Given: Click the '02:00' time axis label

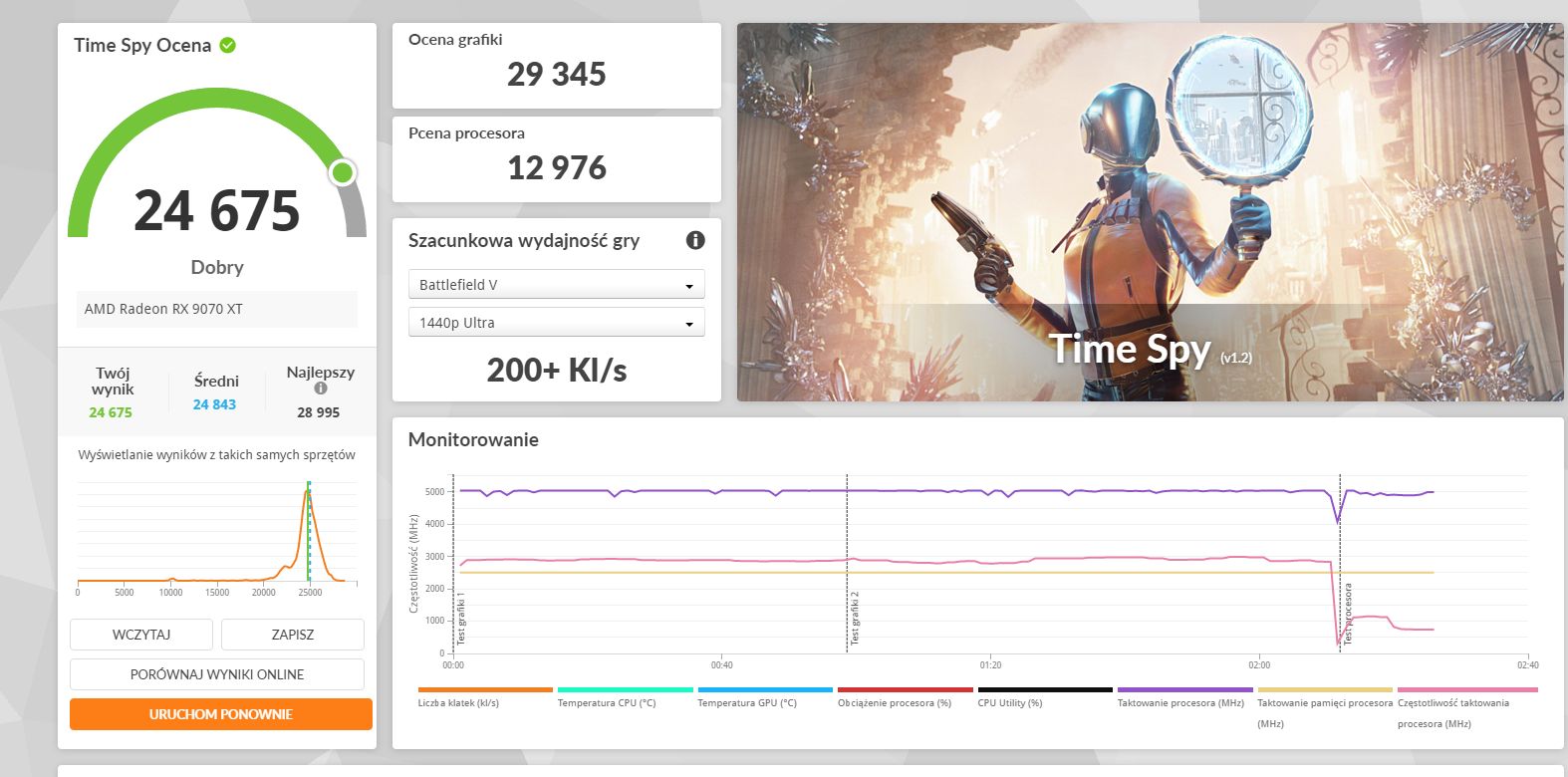Looking at the screenshot, I should pos(1259,664).
